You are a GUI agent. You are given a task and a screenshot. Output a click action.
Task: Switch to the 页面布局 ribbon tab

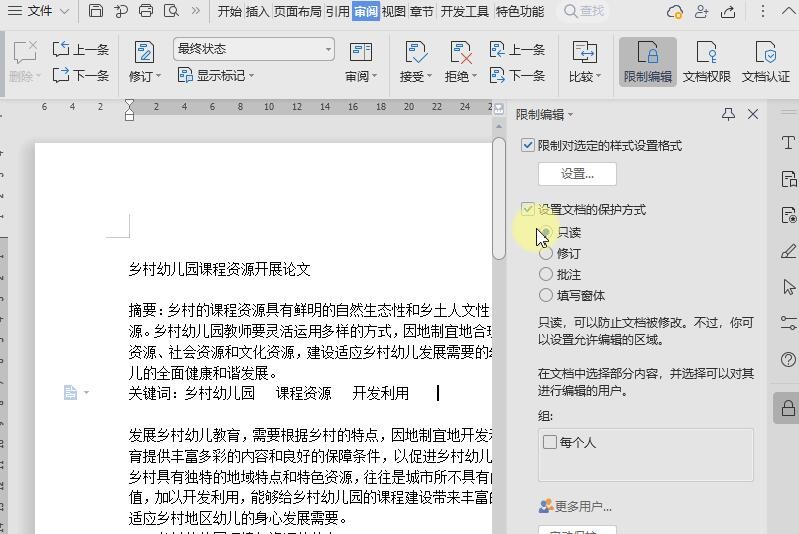(297, 11)
